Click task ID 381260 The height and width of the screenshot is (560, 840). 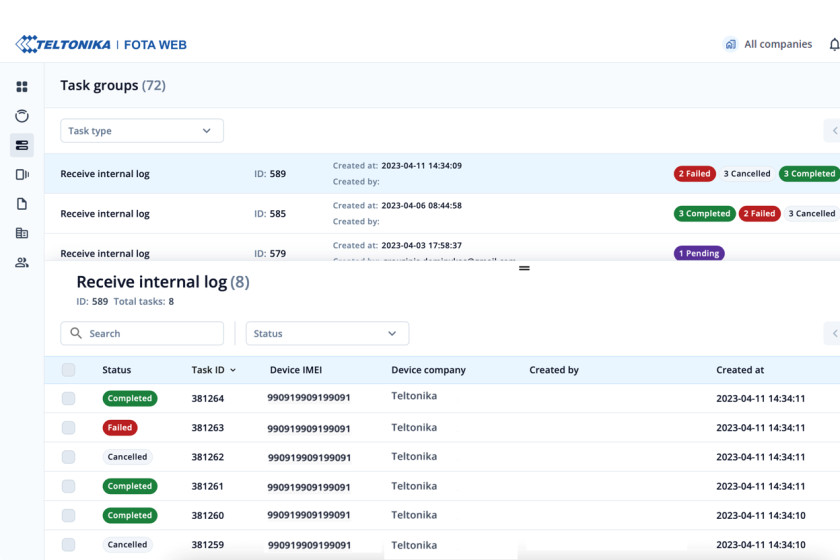[x=208, y=516]
